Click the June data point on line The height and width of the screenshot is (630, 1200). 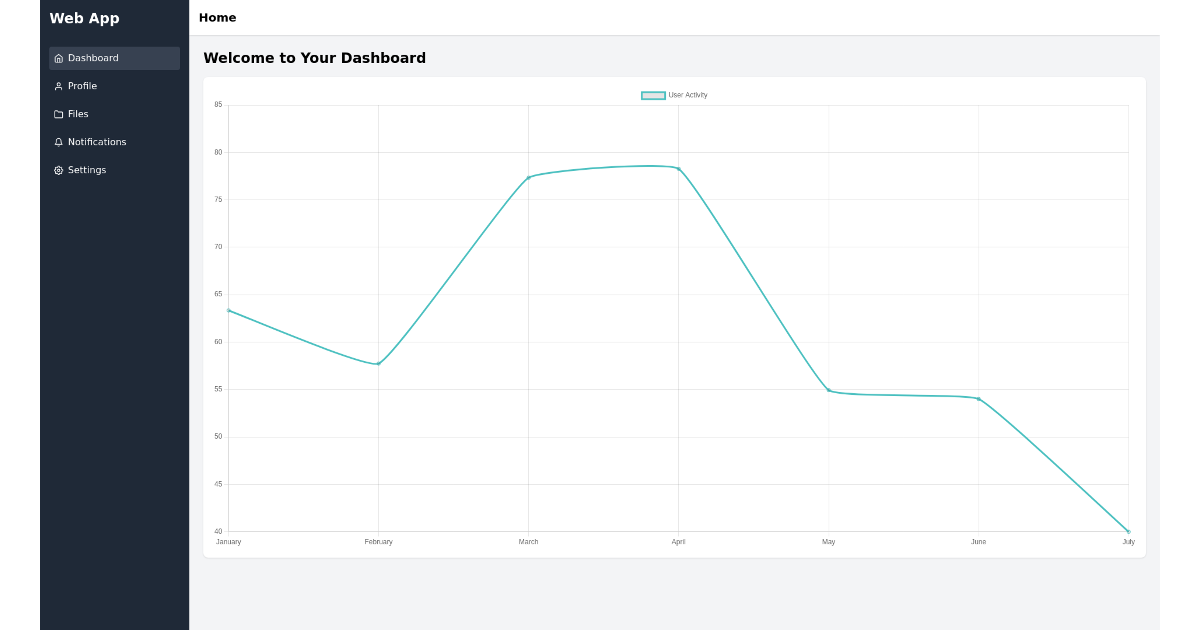[978, 399]
